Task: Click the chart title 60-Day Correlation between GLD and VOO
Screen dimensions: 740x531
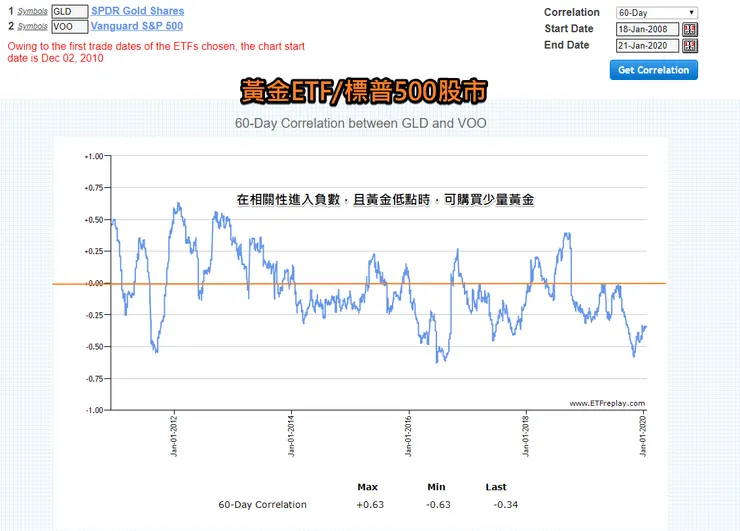Action: click(x=361, y=123)
